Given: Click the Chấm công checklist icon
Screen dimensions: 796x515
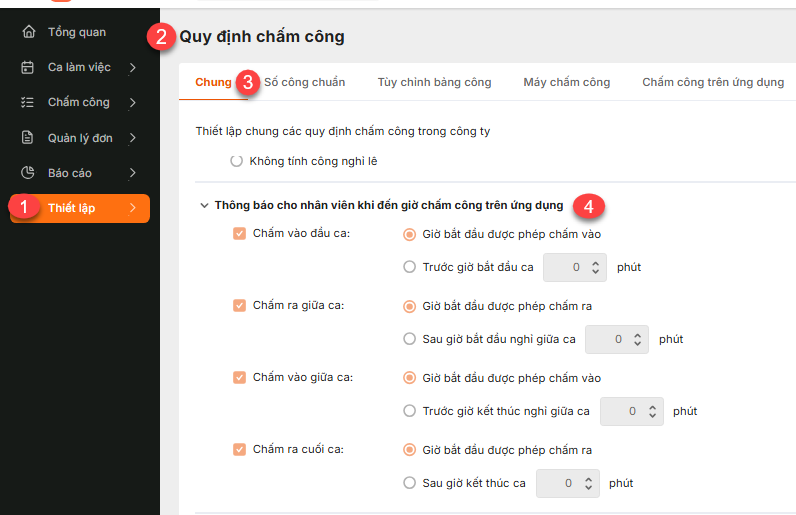Looking at the screenshot, I should tap(28, 103).
